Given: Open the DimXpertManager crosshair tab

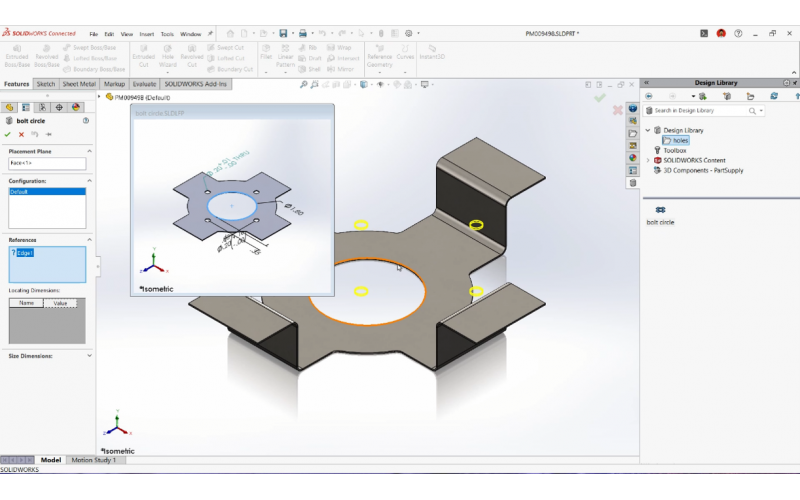Looking at the screenshot, I should pos(59,107).
